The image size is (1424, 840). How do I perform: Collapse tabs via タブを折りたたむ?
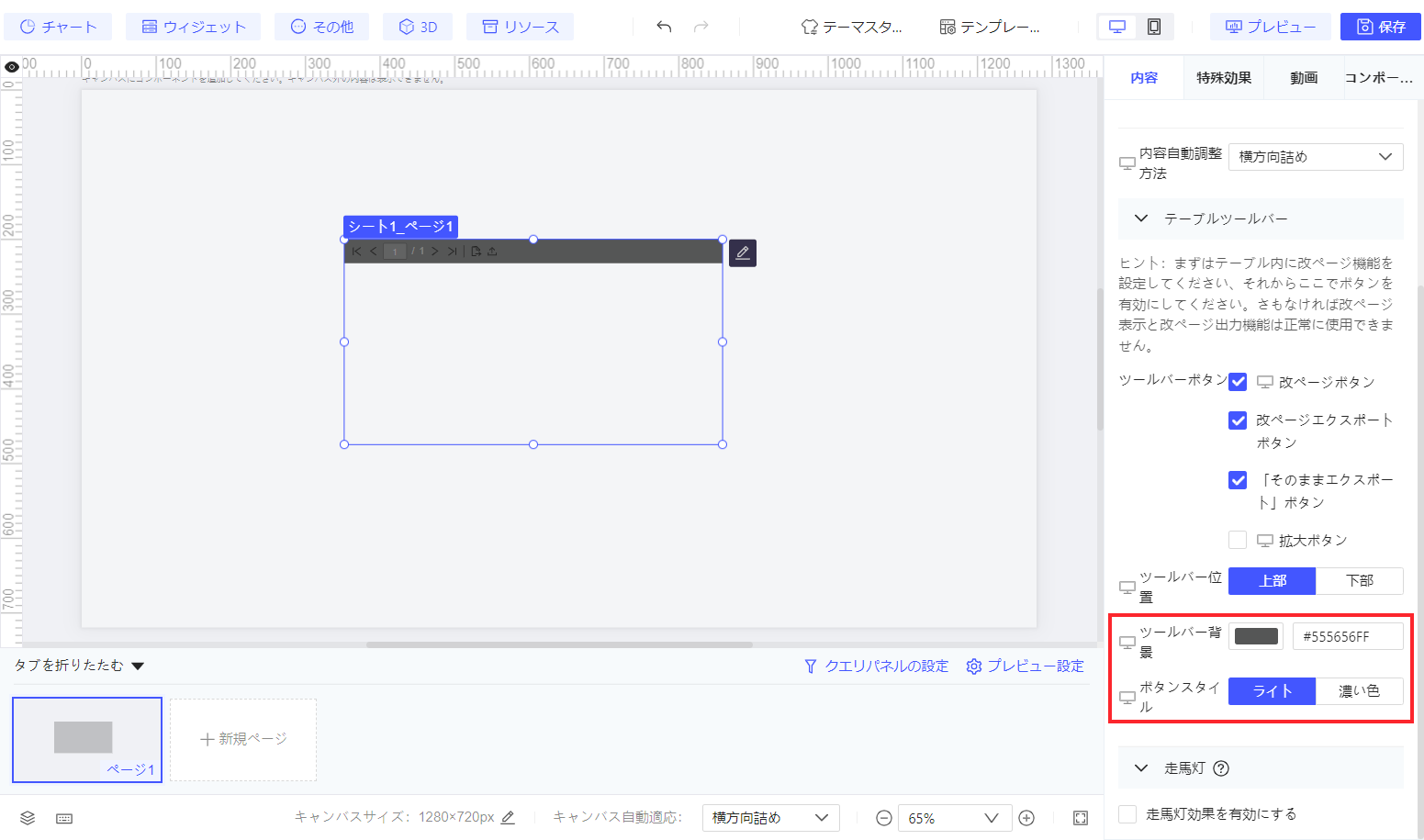(x=79, y=666)
